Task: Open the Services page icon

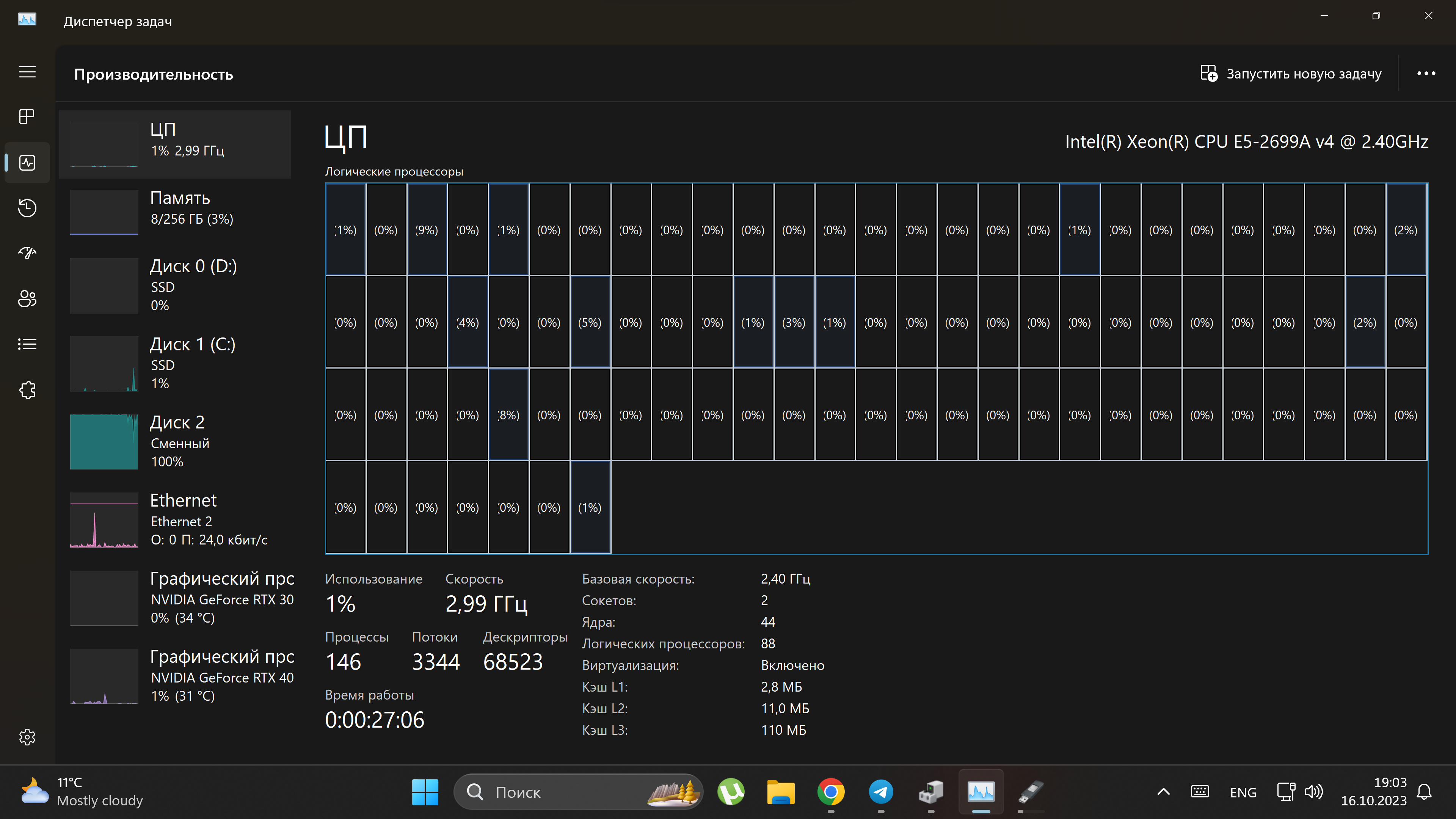Action: pyautogui.click(x=27, y=390)
